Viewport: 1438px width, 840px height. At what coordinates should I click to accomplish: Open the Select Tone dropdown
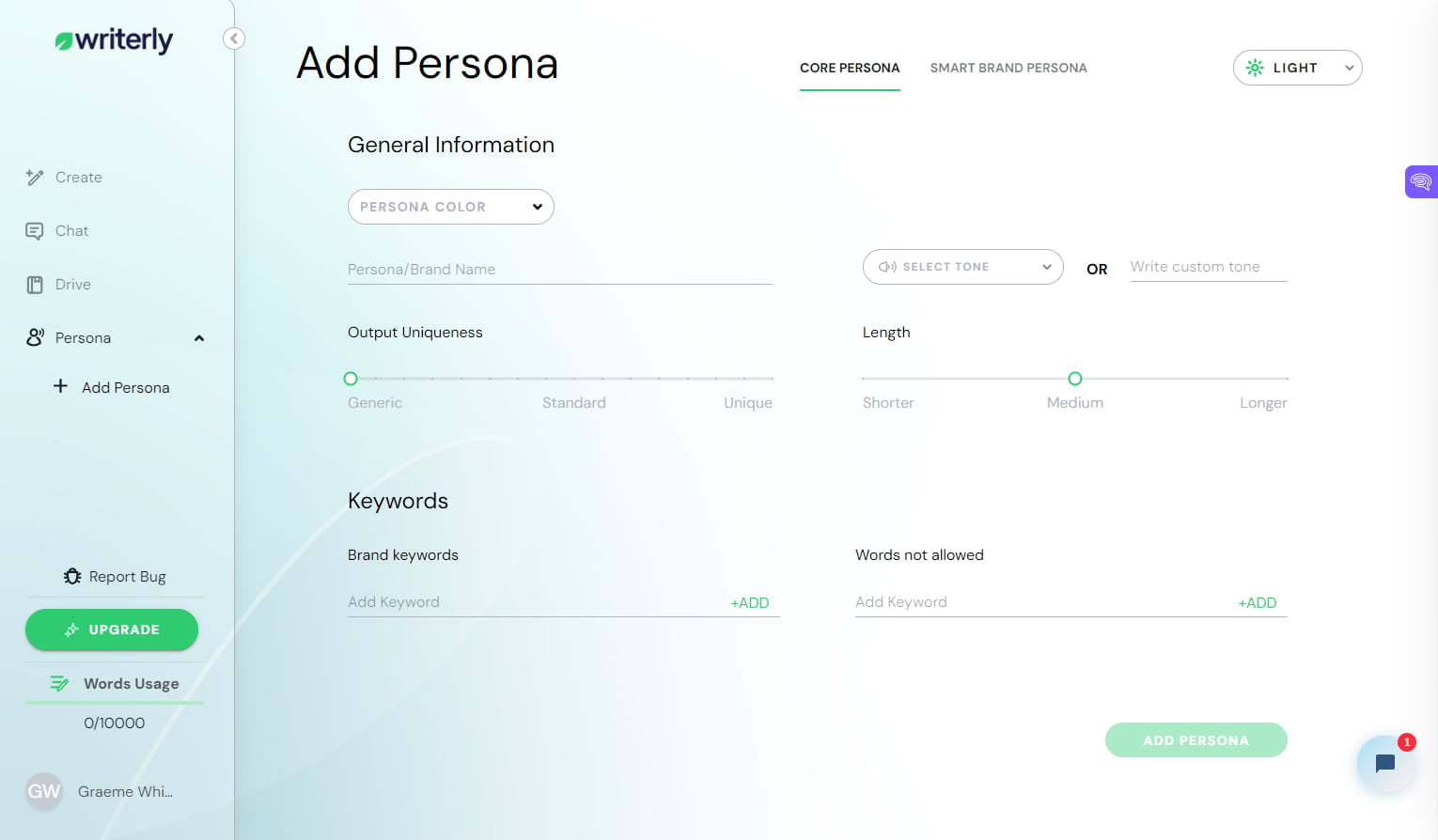click(962, 267)
